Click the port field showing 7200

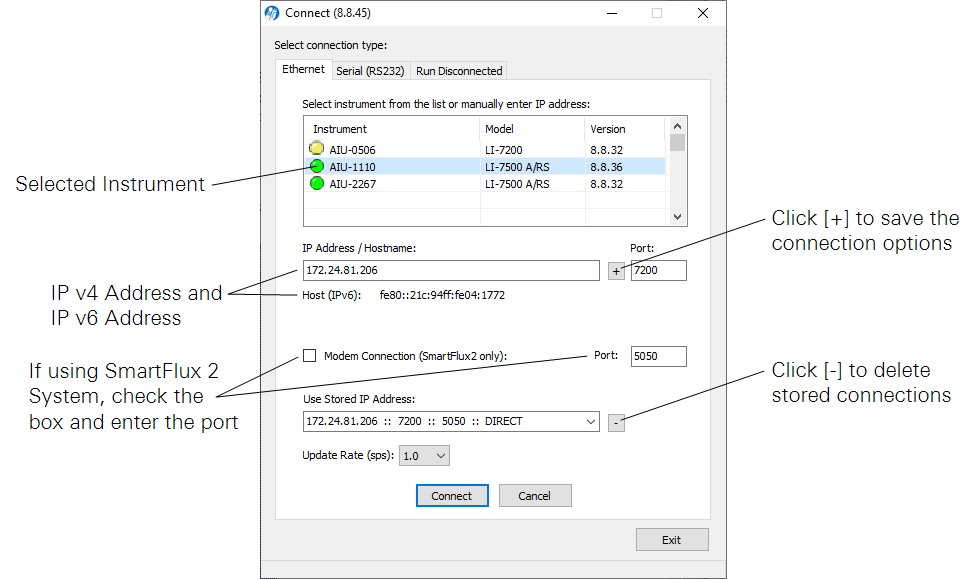[658, 271]
